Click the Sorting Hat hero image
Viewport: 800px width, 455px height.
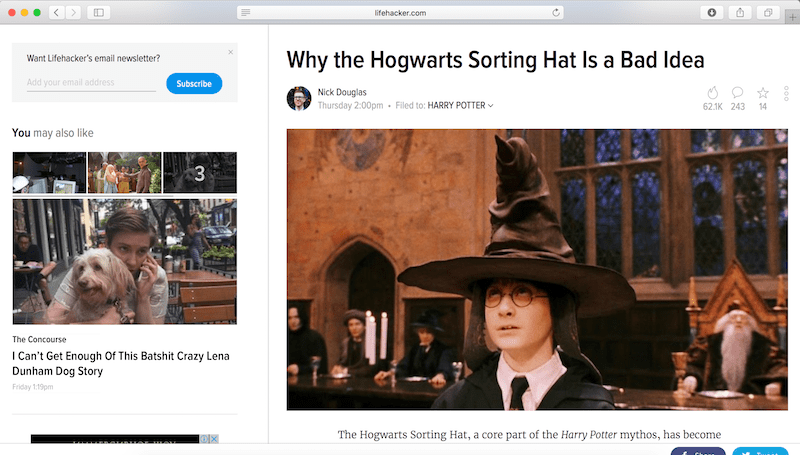click(x=537, y=269)
